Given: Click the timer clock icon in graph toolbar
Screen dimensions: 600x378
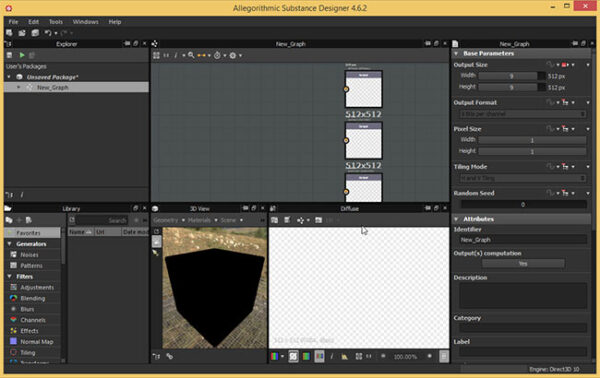Looking at the screenshot, I should click(x=217, y=55).
